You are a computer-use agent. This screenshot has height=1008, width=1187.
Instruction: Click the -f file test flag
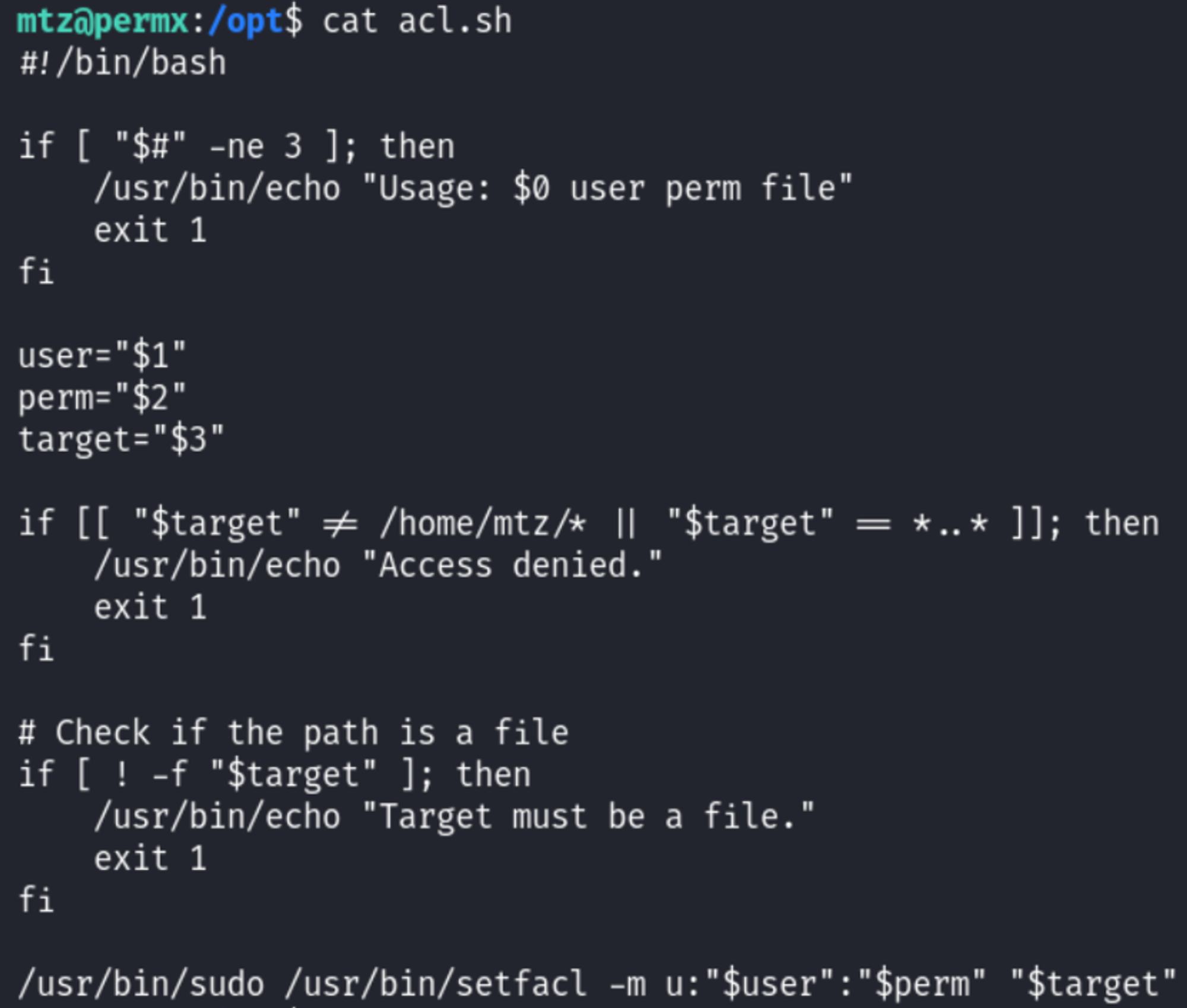pos(170,775)
